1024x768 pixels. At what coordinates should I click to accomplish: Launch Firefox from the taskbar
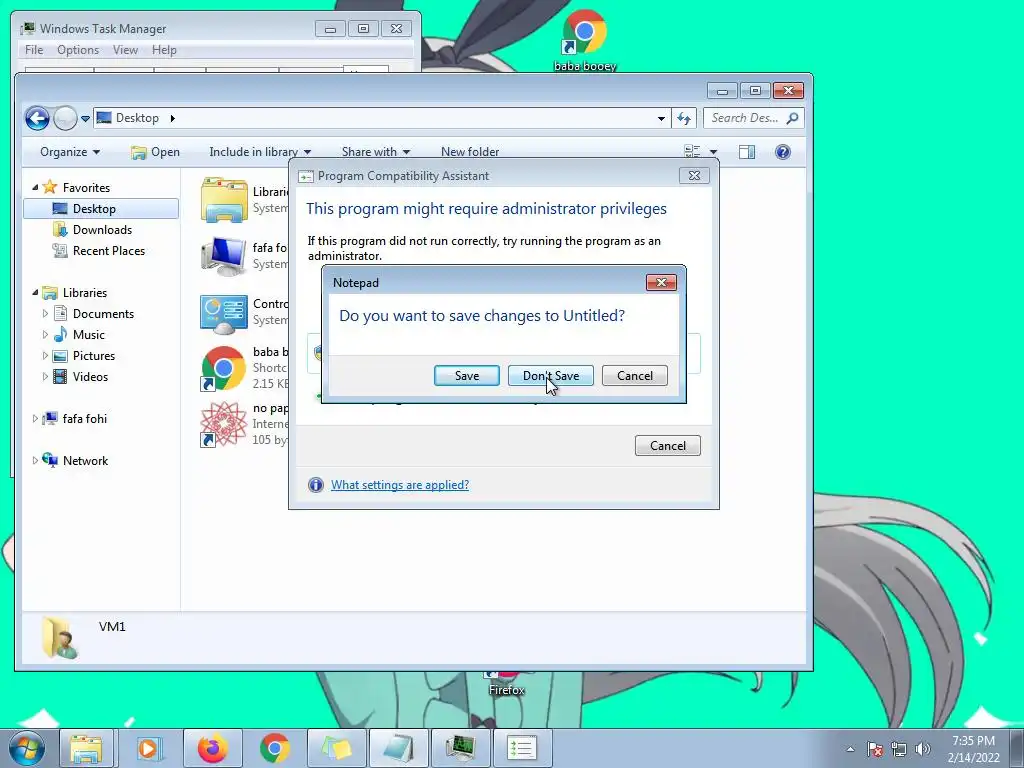(212, 748)
